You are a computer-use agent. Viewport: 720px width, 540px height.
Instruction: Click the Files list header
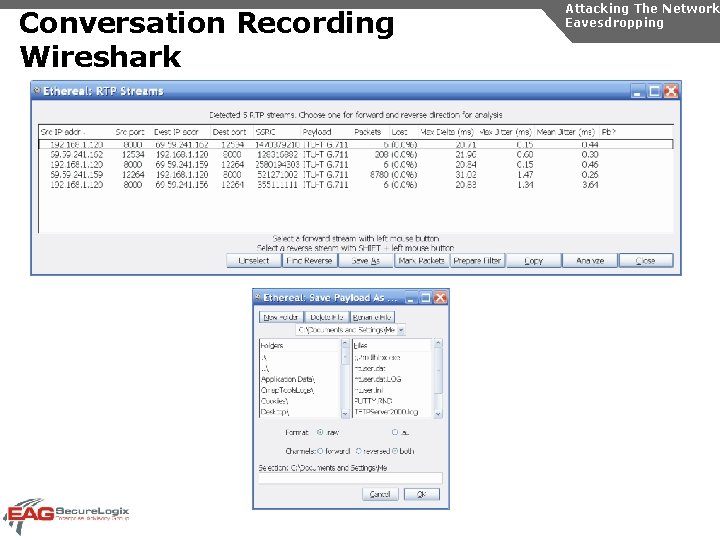point(393,345)
